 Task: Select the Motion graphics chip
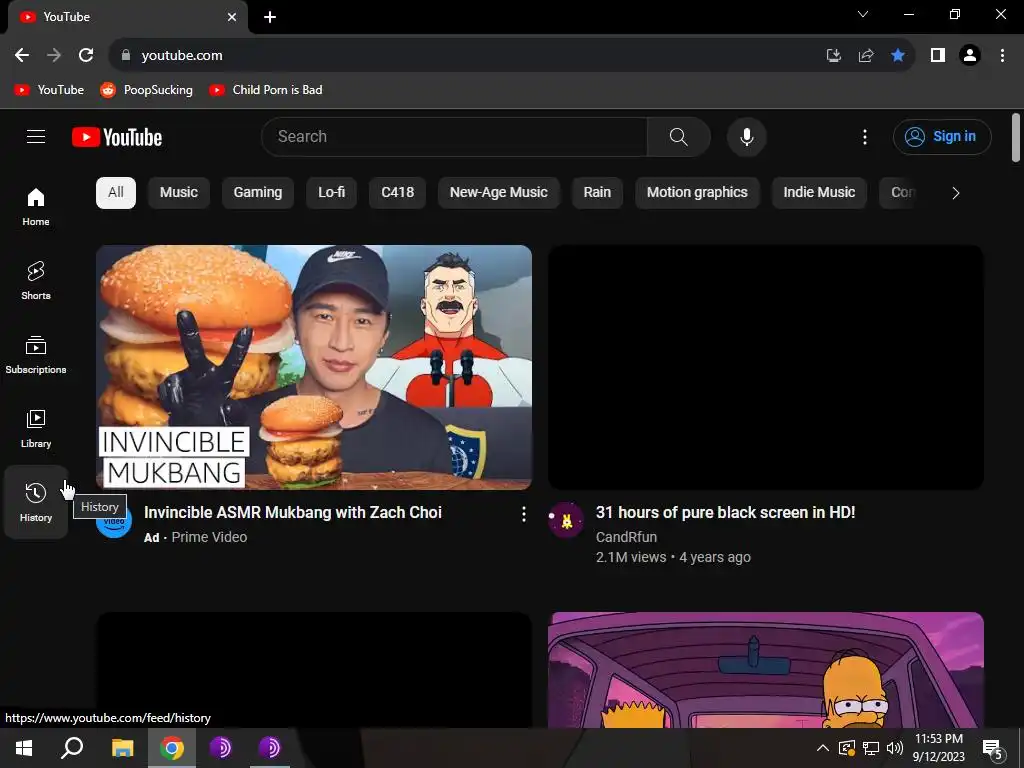pos(697,193)
